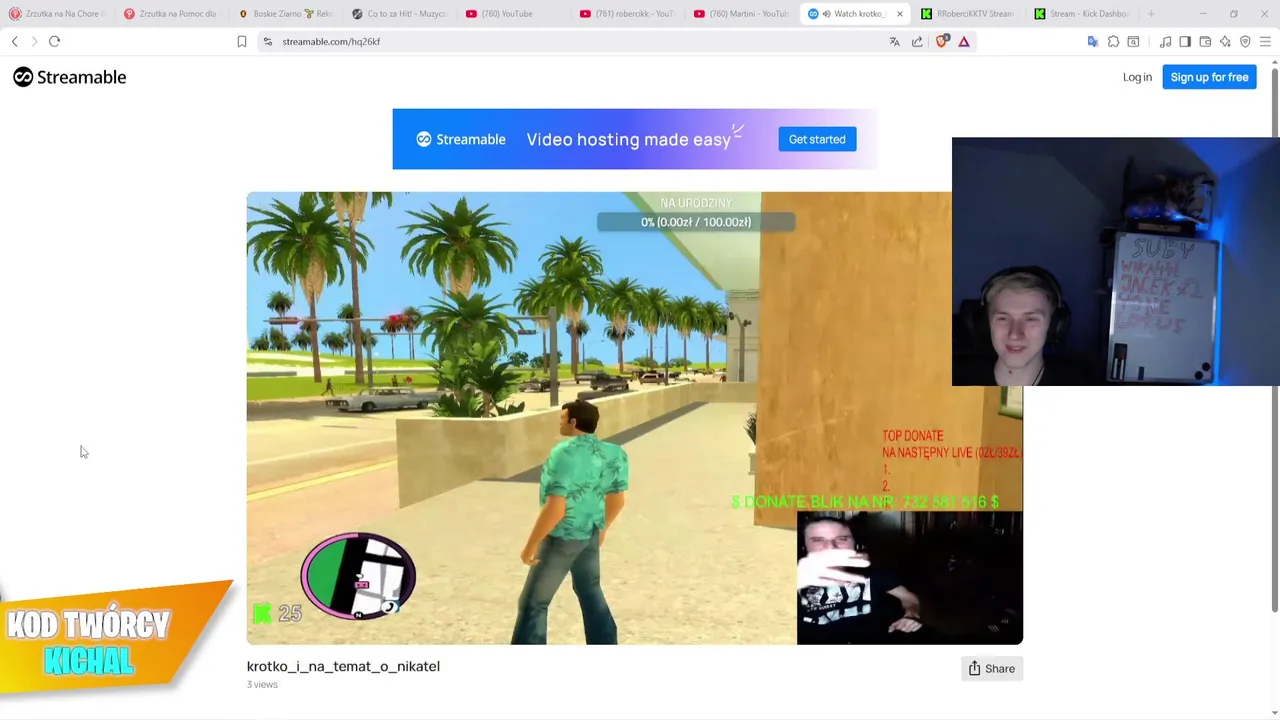Open Brave Rewards triangle icon
The width and height of the screenshot is (1280, 720).
[x=964, y=41]
